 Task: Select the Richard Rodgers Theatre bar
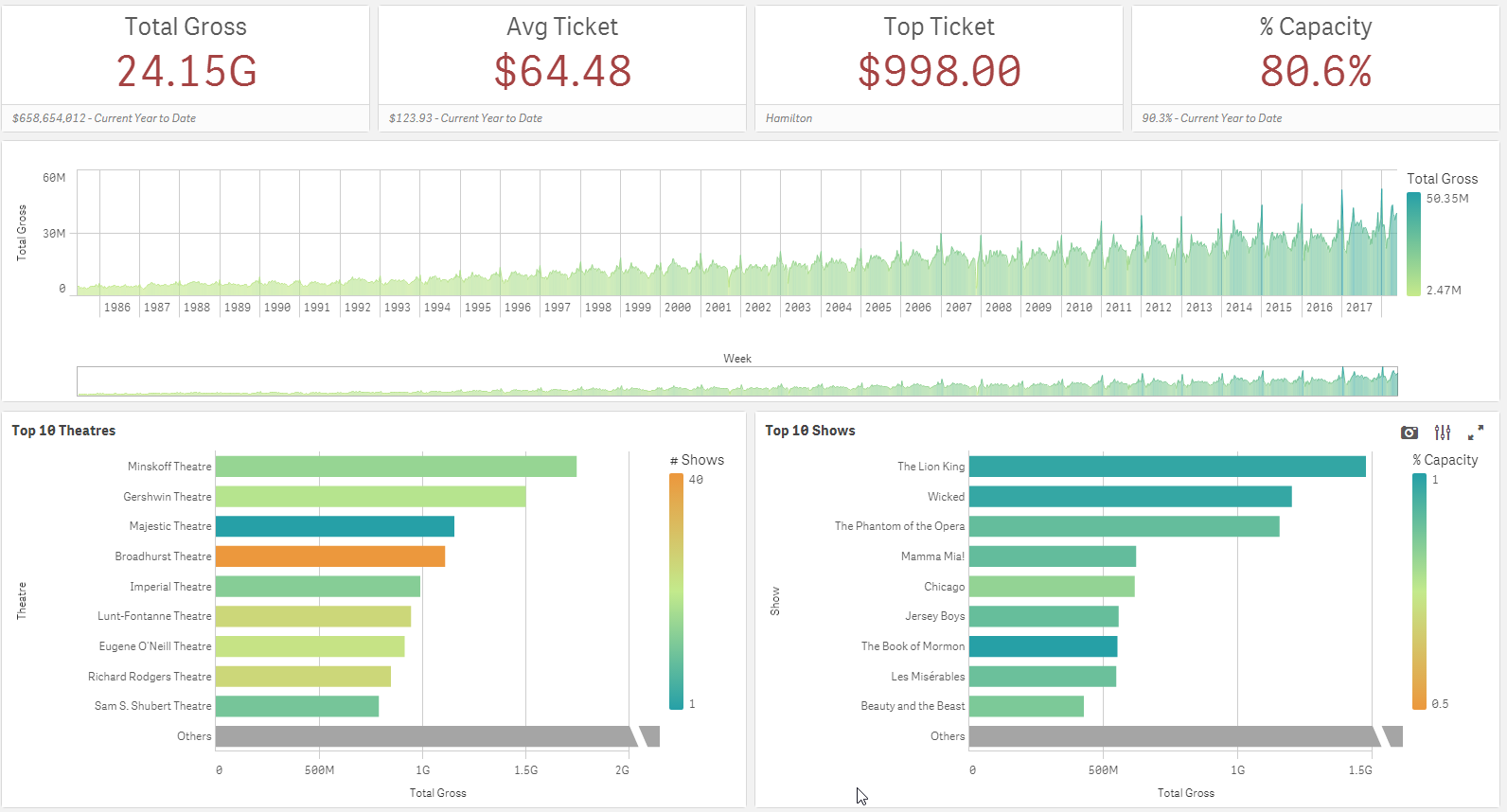(303, 677)
